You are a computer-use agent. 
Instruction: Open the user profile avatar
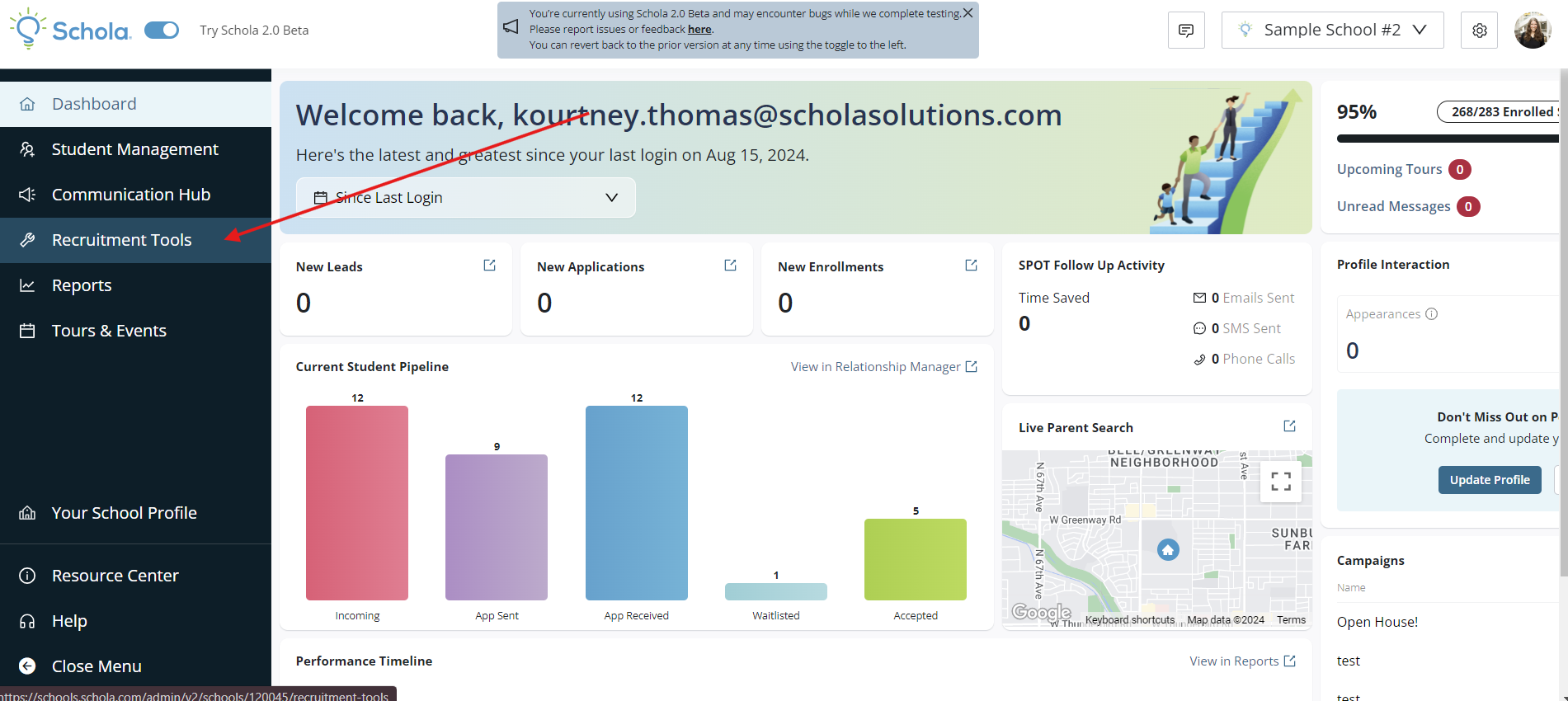coord(1533,31)
